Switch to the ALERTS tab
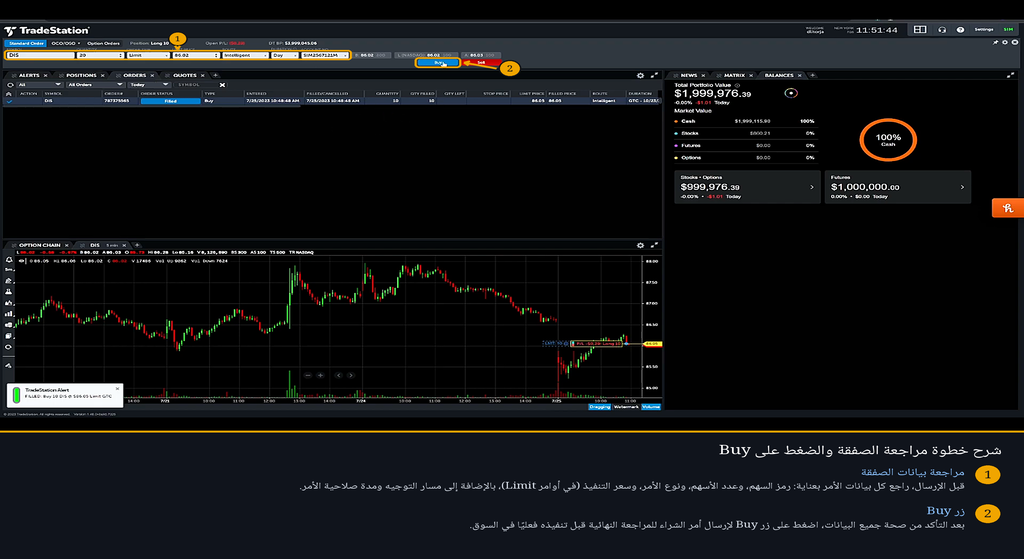The height and width of the screenshot is (559, 1024). click(x=29, y=75)
